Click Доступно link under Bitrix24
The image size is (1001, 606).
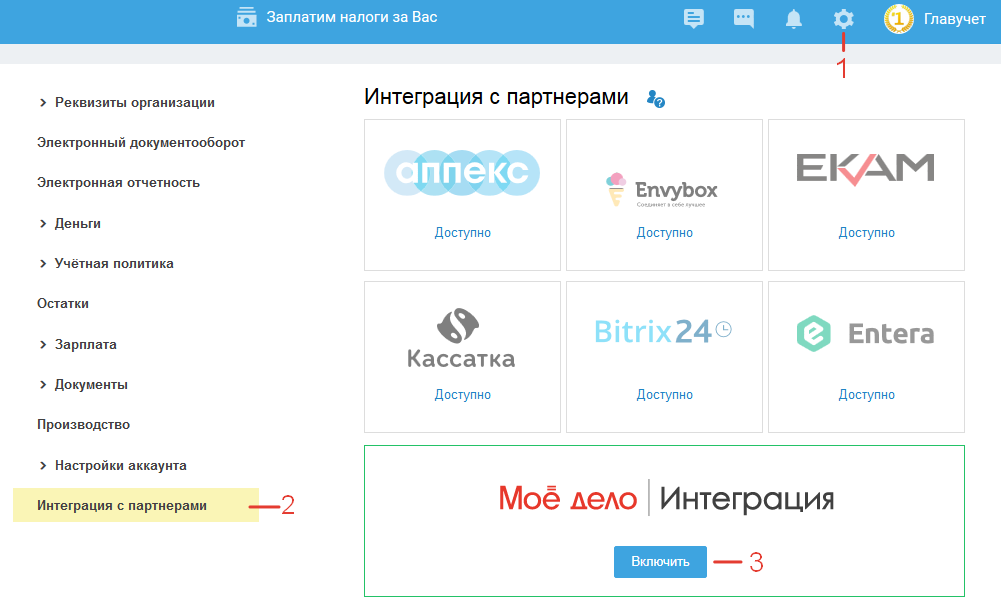pos(664,395)
